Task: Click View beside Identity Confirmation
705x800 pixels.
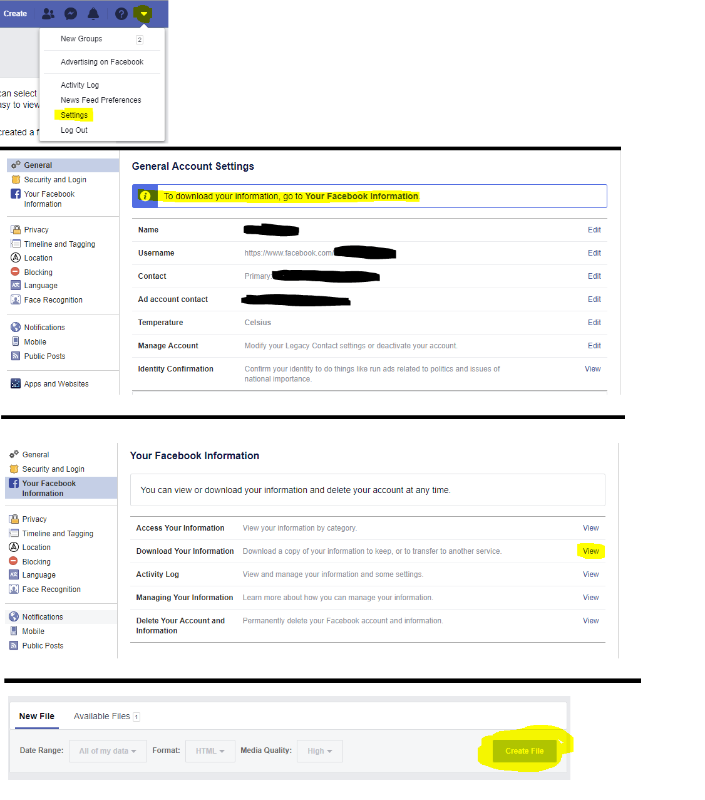Action: point(592,369)
